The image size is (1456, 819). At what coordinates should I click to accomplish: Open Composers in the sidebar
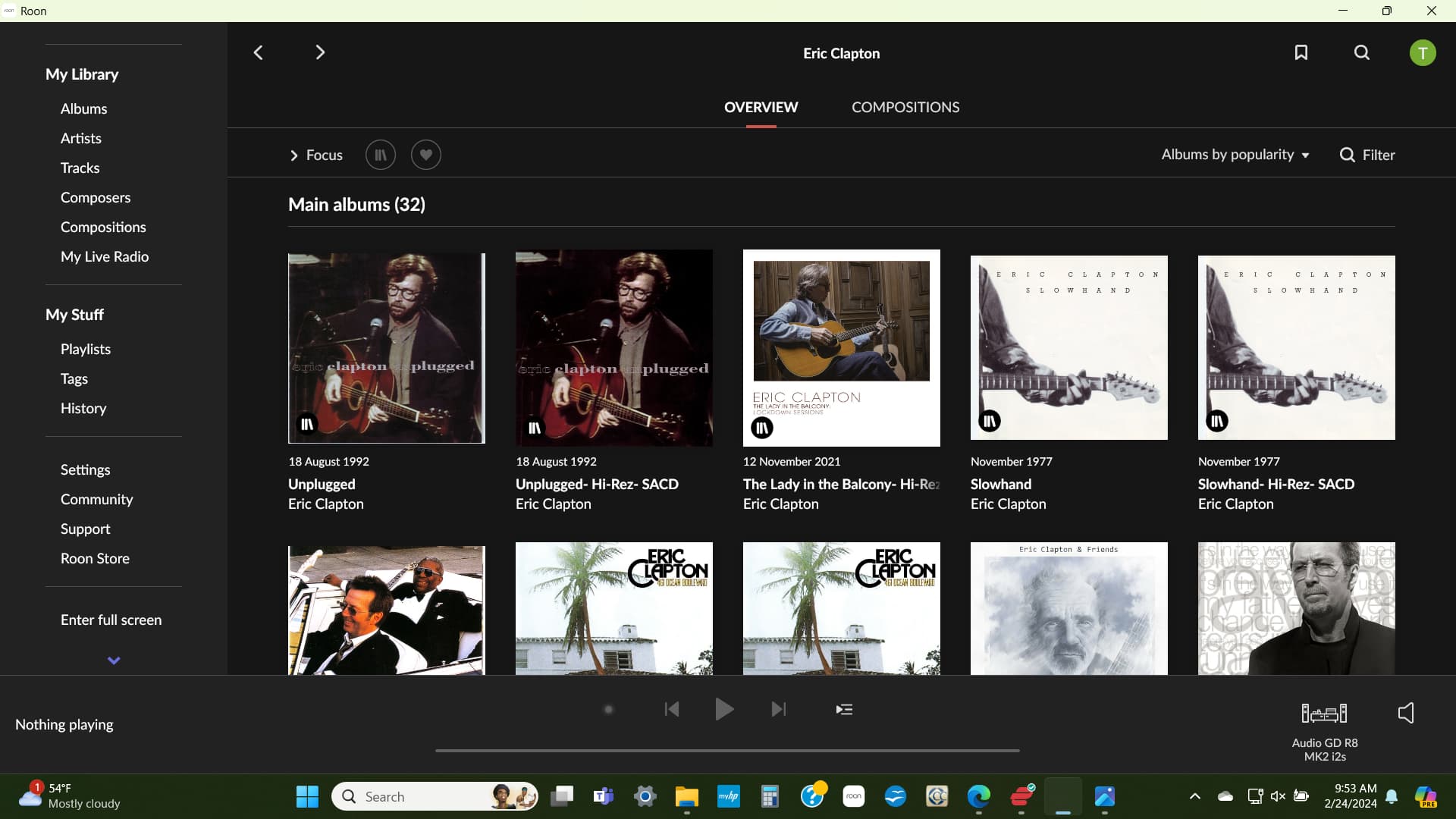(x=96, y=197)
